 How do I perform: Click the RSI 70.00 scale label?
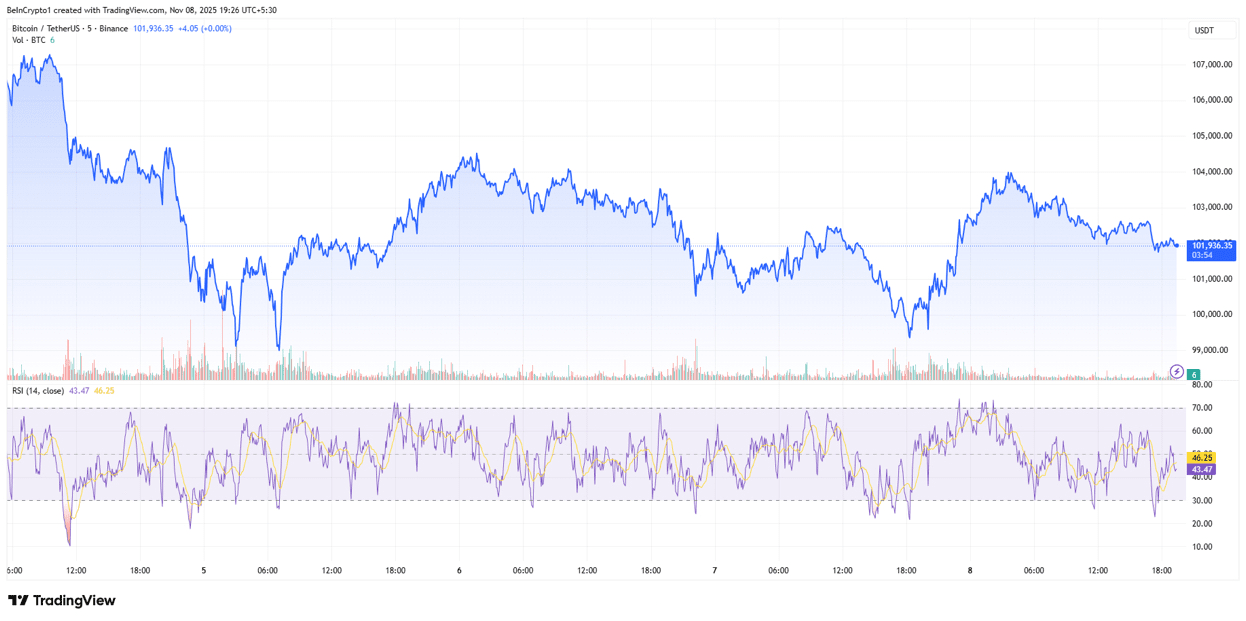point(1202,408)
